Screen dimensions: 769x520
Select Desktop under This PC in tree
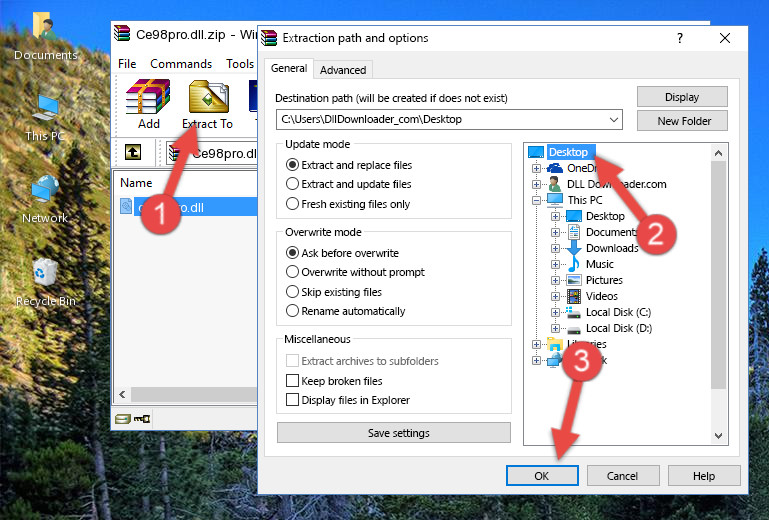(605, 216)
